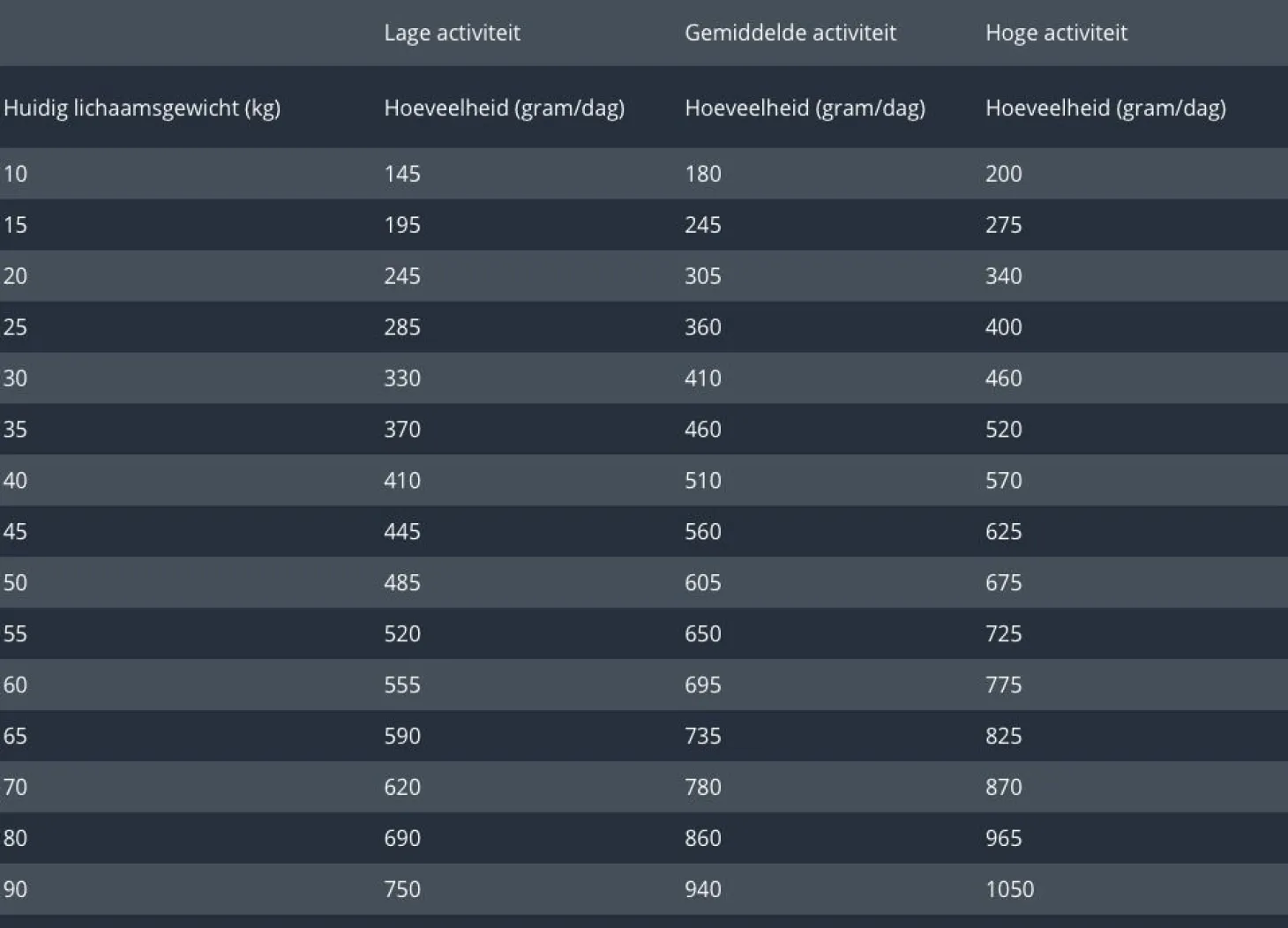Select the 1050 value for 90 kg
This screenshot has height=928, width=1288.
[1009, 890]
